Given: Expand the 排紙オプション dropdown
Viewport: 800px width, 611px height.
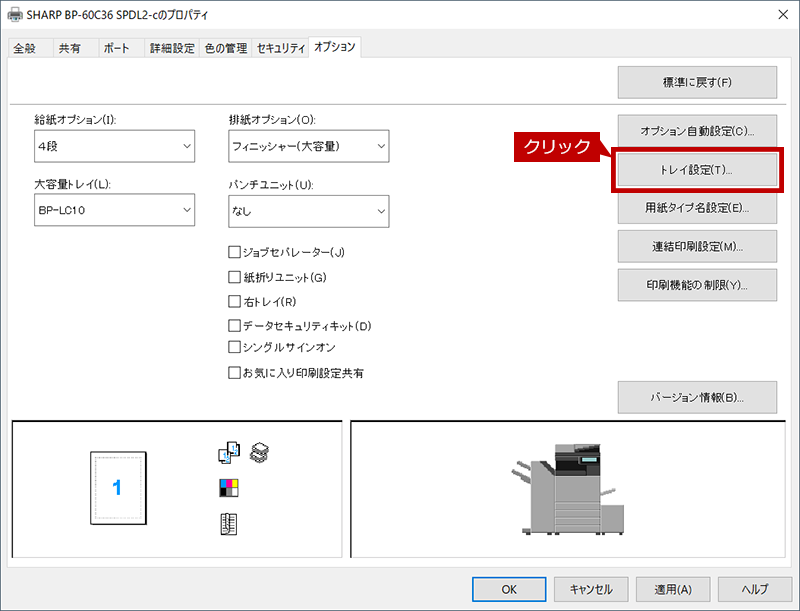Looking at the screenshot, I should pos(308,146).
